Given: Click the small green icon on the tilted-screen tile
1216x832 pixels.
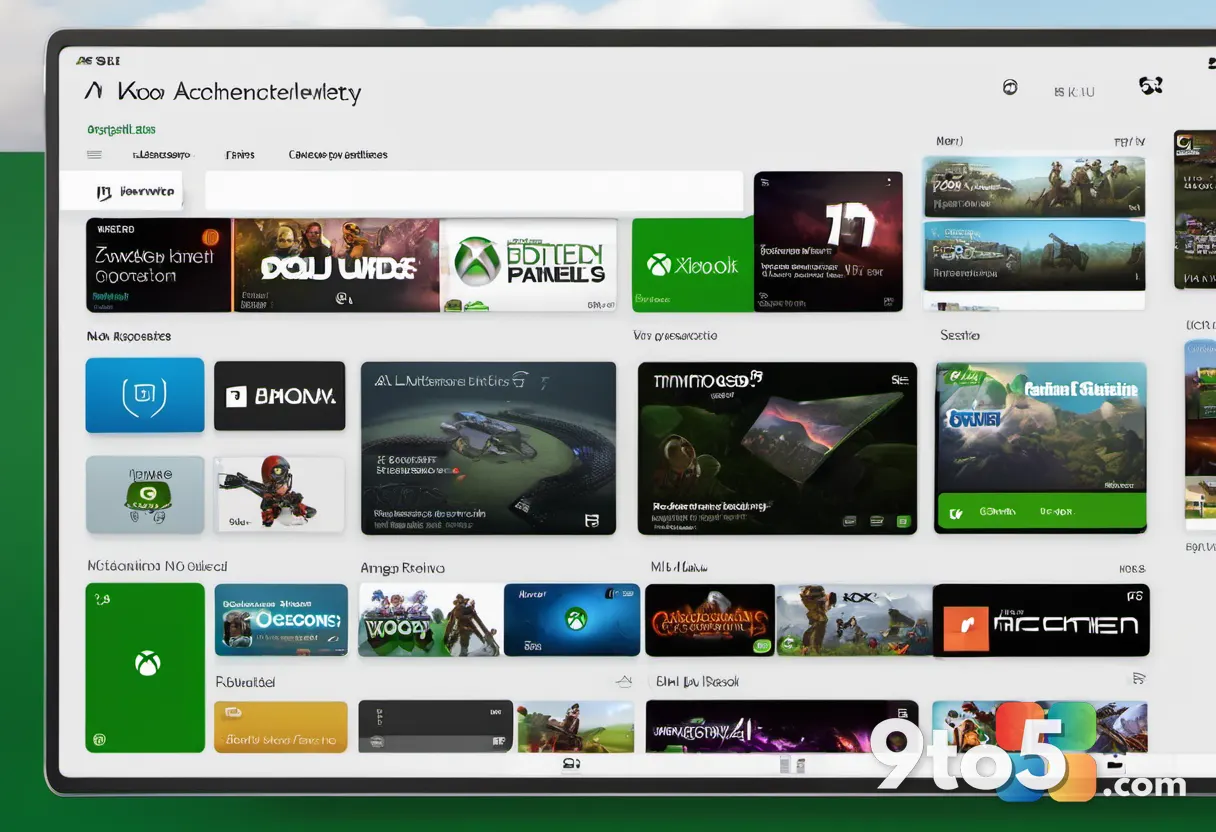Looking at the screenshot, I should (903, 521).
